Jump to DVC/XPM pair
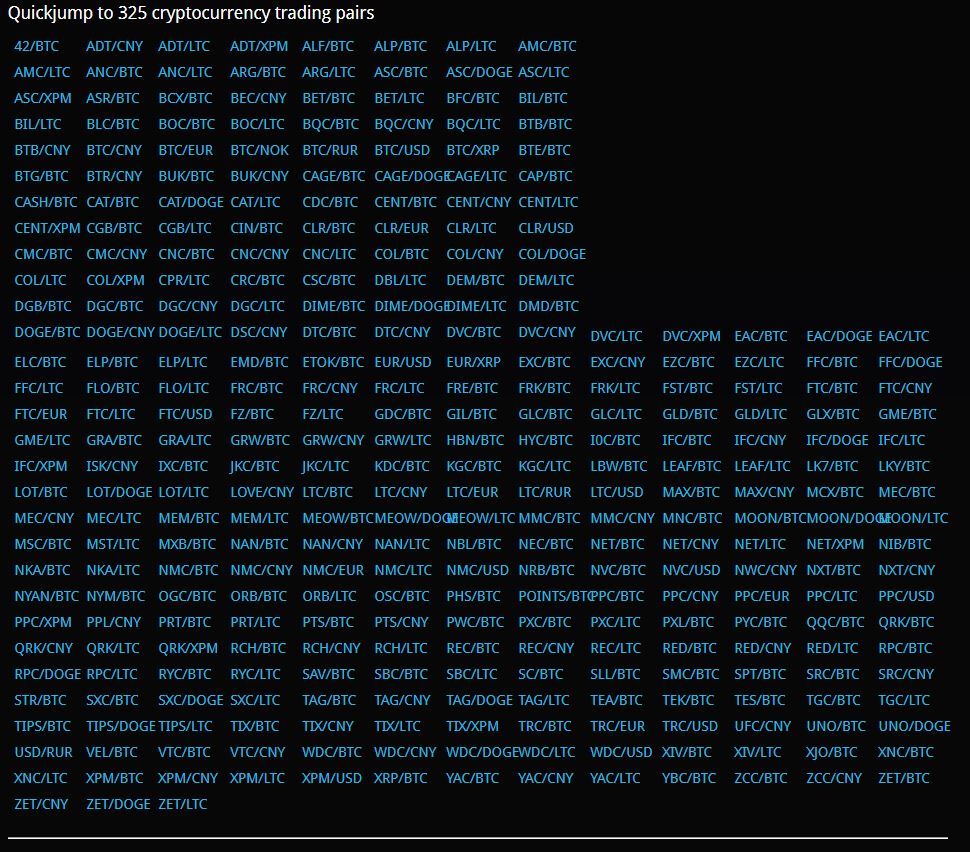 [x=691, y=337]
